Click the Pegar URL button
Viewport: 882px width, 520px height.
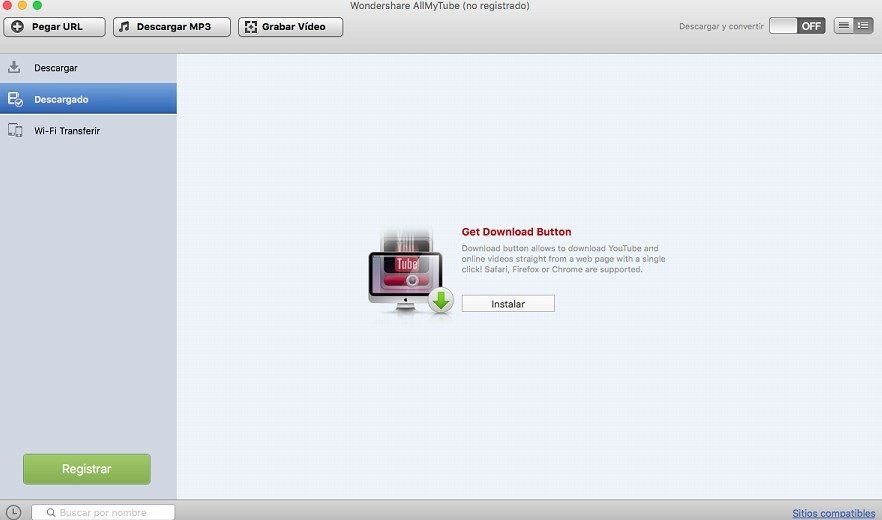(54, 26)
